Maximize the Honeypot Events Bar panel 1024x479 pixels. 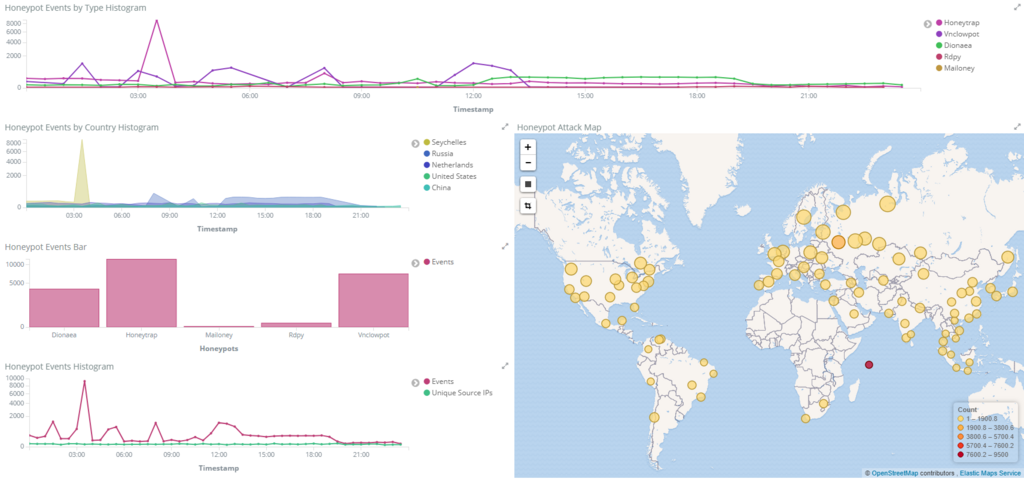(505, 246)
